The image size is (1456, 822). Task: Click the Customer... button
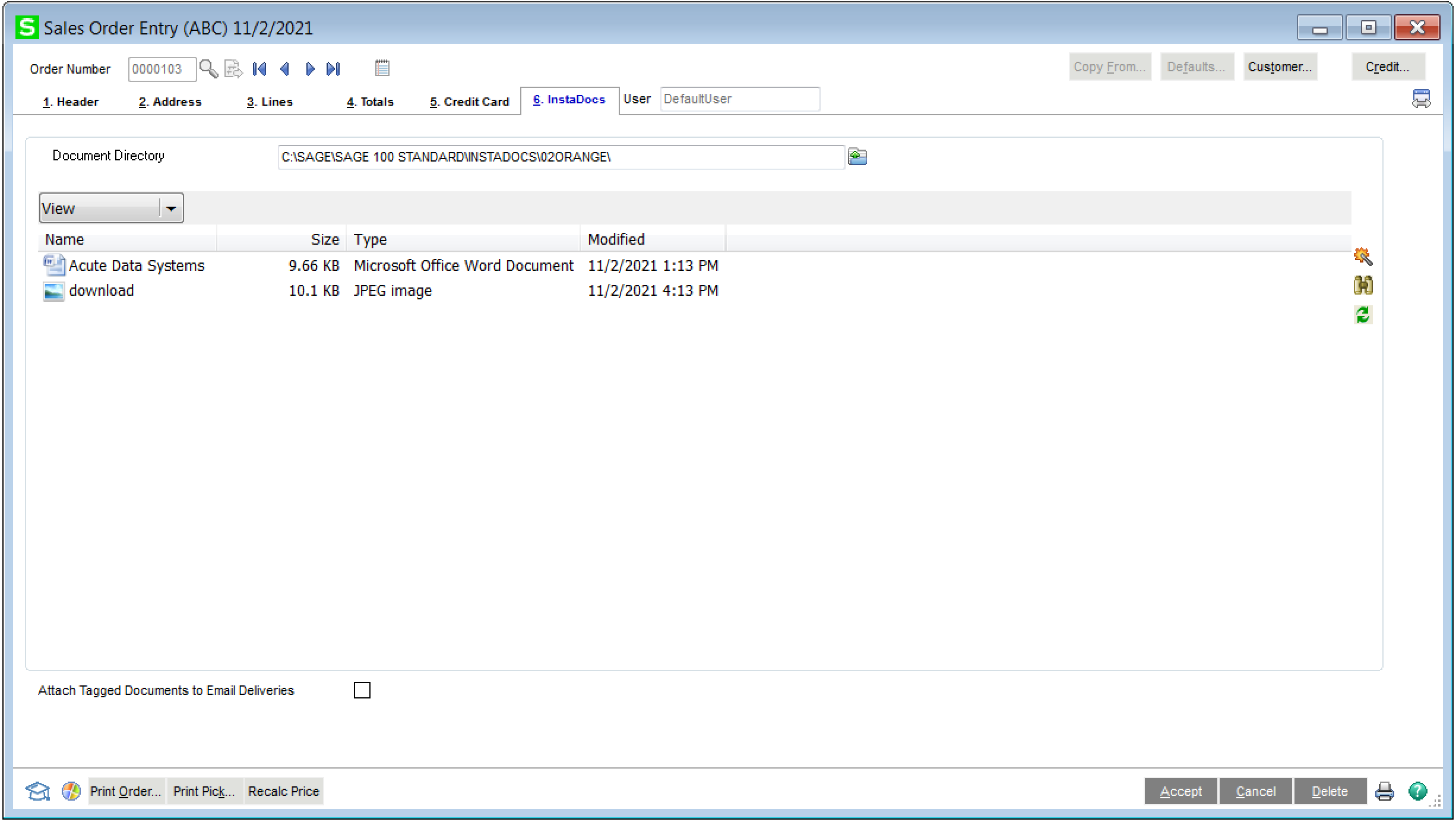point(1280,67)
